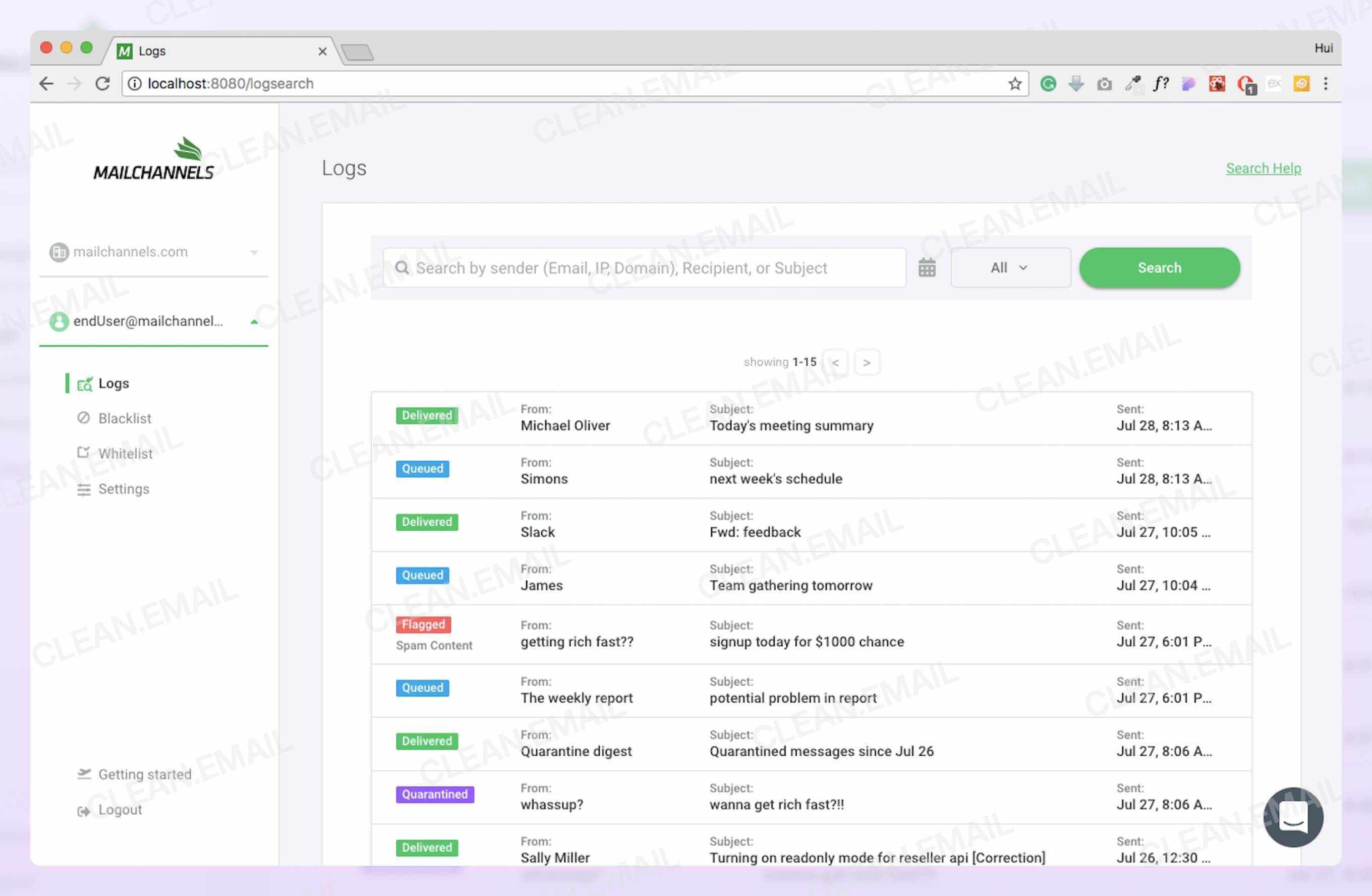The image size is (1372, 896).
Task: Expand the mailchannels.com domain dropdown
Action: click(x=254, y=252)
